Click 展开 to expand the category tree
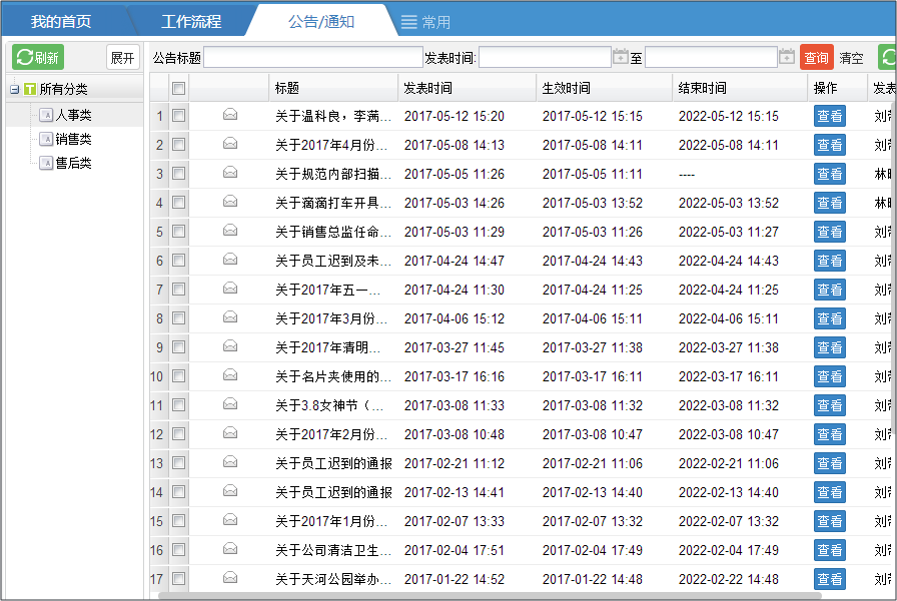This screenshot has height=601, width=897. pyautogui.click(x=121, y=56)
